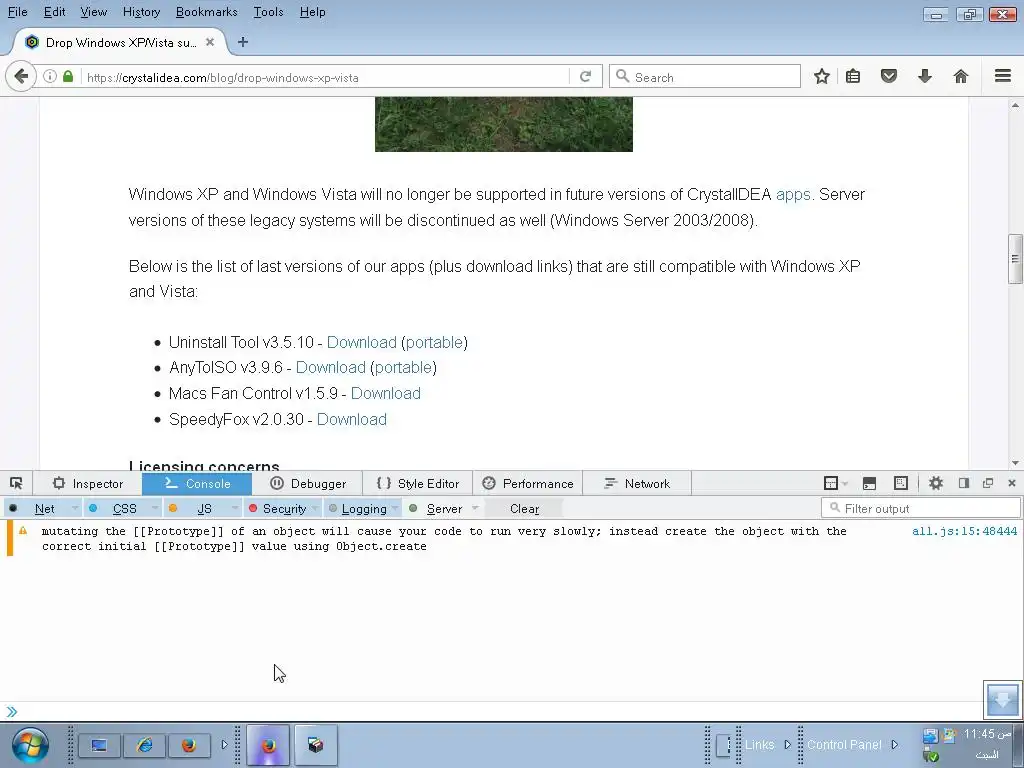Viewport: 1024px width, 768px height.
Task: Switch to the Network tab
Action: click(x=637, y=483)
